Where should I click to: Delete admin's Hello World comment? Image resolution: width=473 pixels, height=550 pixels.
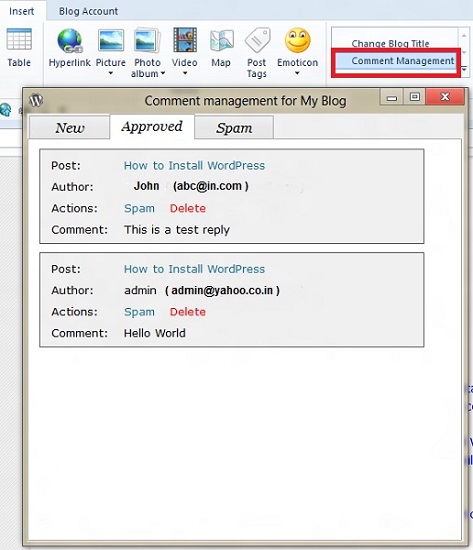(188, 312)
